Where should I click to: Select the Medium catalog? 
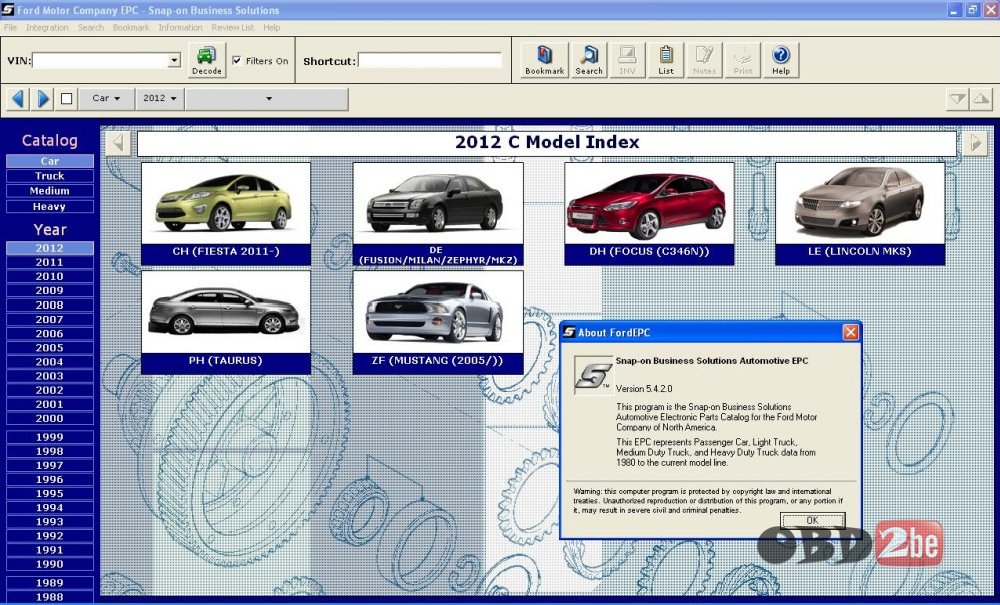pyautogui.click(x=50, y=191)
